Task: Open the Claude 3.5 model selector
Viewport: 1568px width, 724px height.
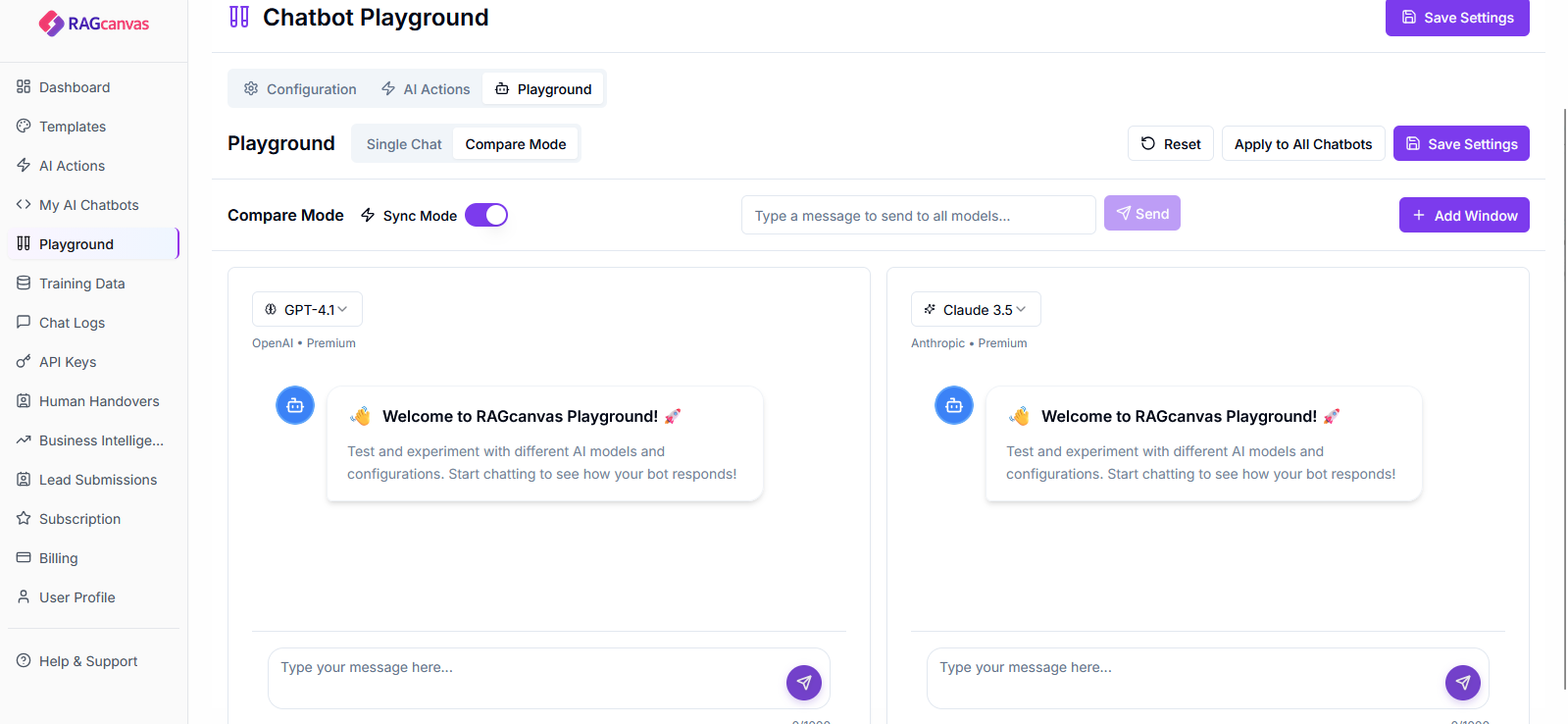Action: 975,308
